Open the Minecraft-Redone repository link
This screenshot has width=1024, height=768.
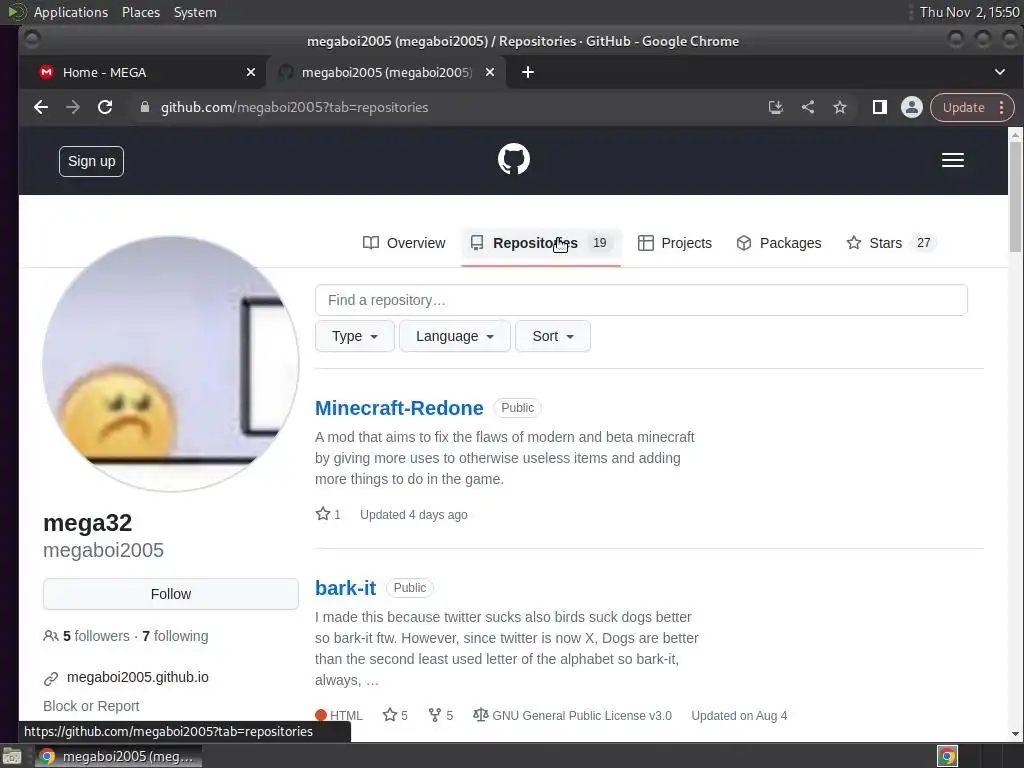(x=399, y=408)
